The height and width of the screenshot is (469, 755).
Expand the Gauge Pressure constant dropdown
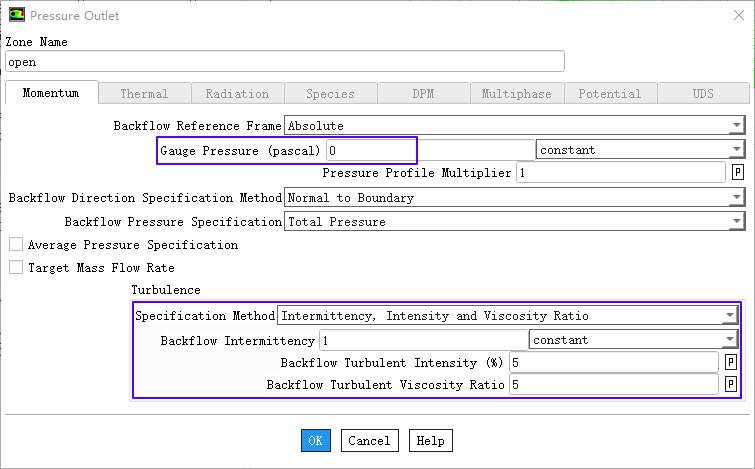(x=641, y=150)
